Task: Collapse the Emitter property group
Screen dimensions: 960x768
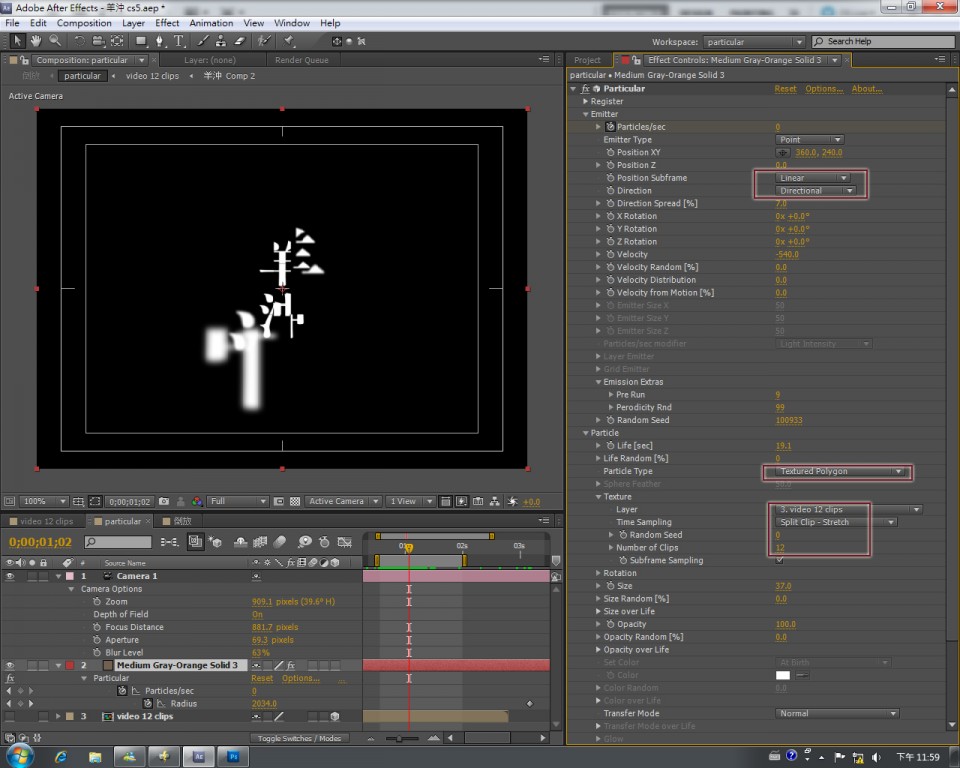Action: (586, 114)
